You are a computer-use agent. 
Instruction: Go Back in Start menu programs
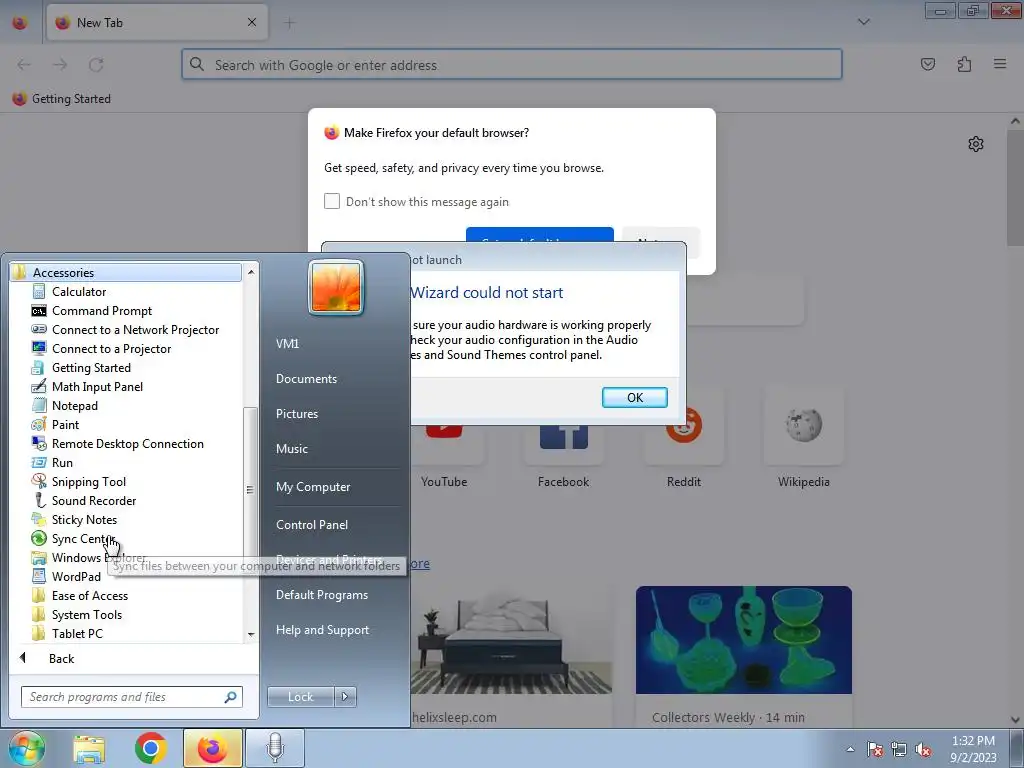[61, 658]
